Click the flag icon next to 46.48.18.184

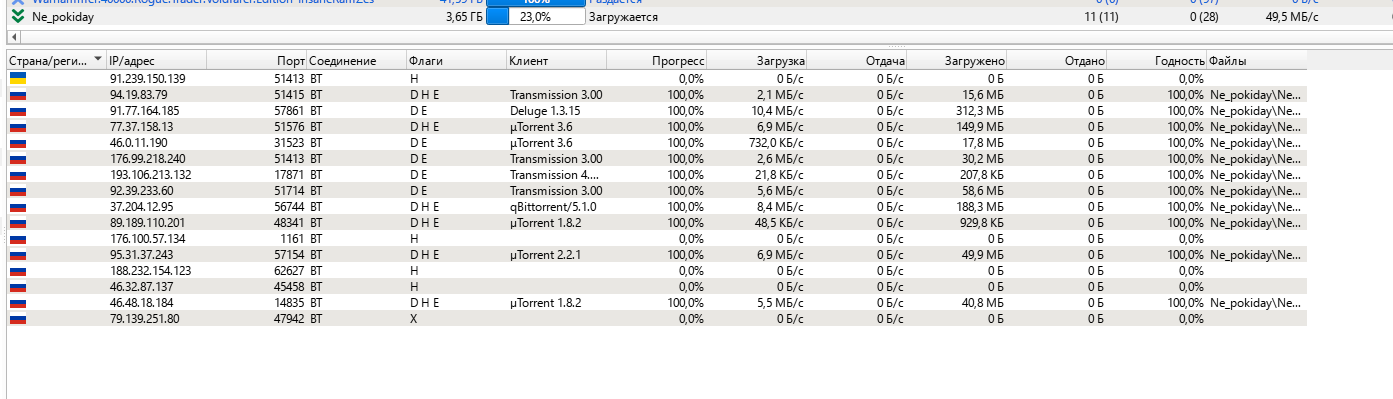[x=17, y=302]
